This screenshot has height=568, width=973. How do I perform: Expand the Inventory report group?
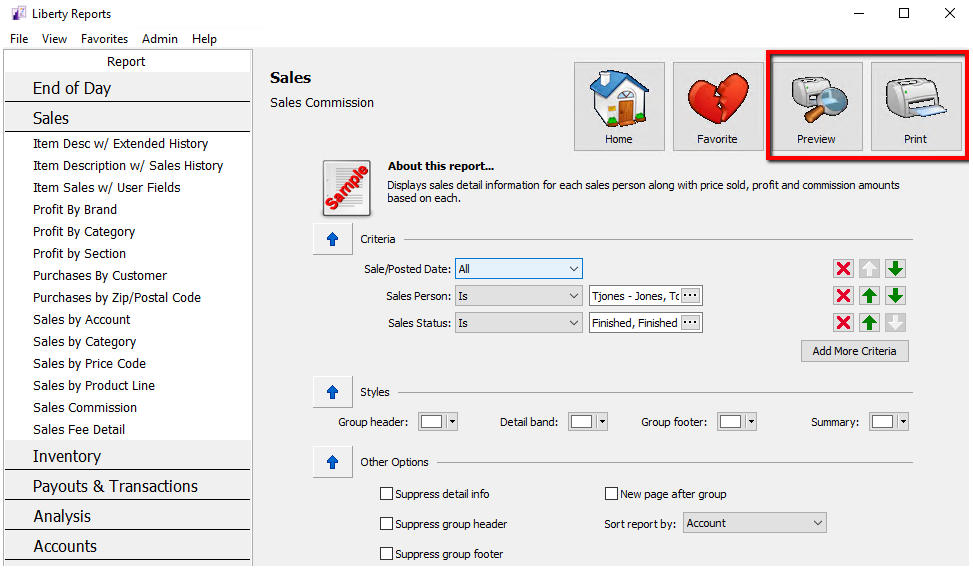[x=127, y=456]
